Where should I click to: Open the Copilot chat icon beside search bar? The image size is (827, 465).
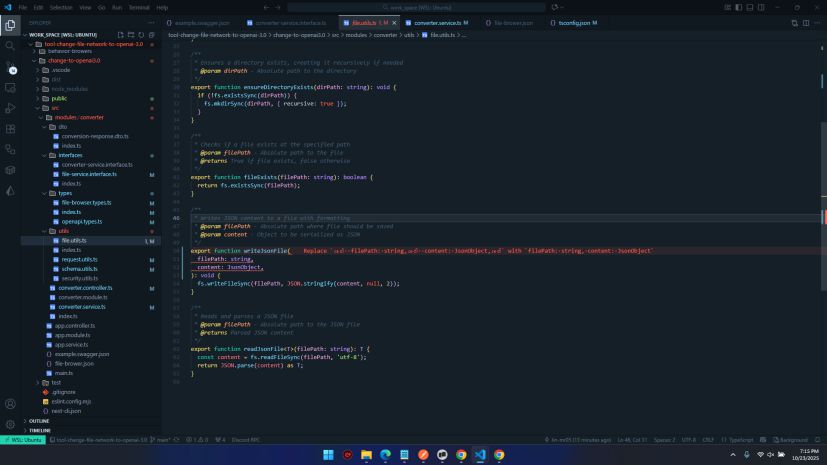click(555, 7)
